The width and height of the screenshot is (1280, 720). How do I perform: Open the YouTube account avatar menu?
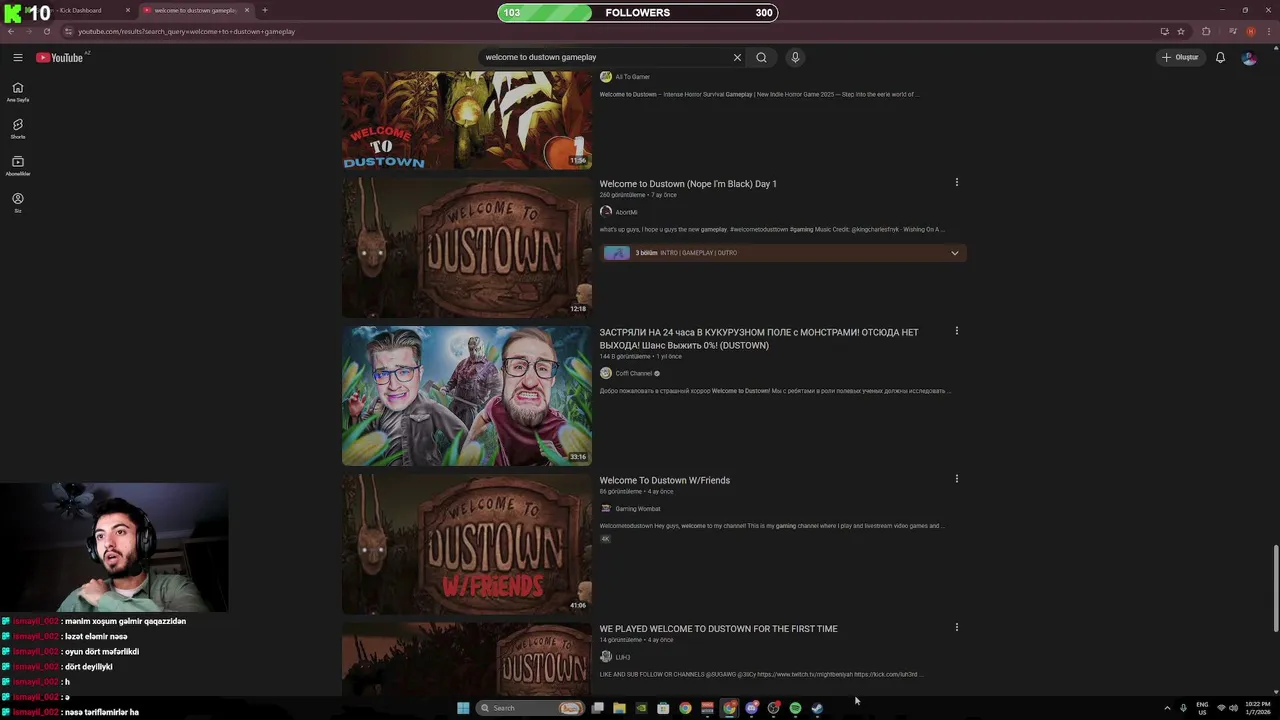(1249, 57)
